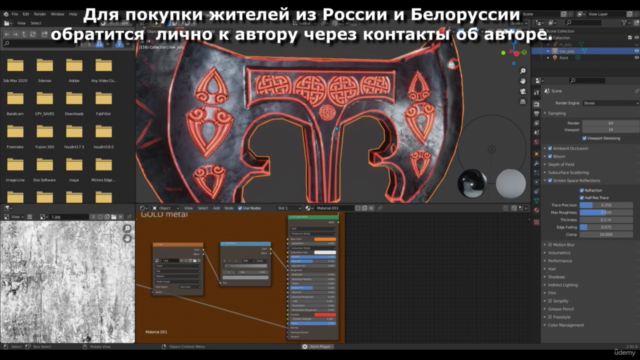
Task: Hide the Point light via eye icon
Action: pyautogui.click(x=636, y=58)
